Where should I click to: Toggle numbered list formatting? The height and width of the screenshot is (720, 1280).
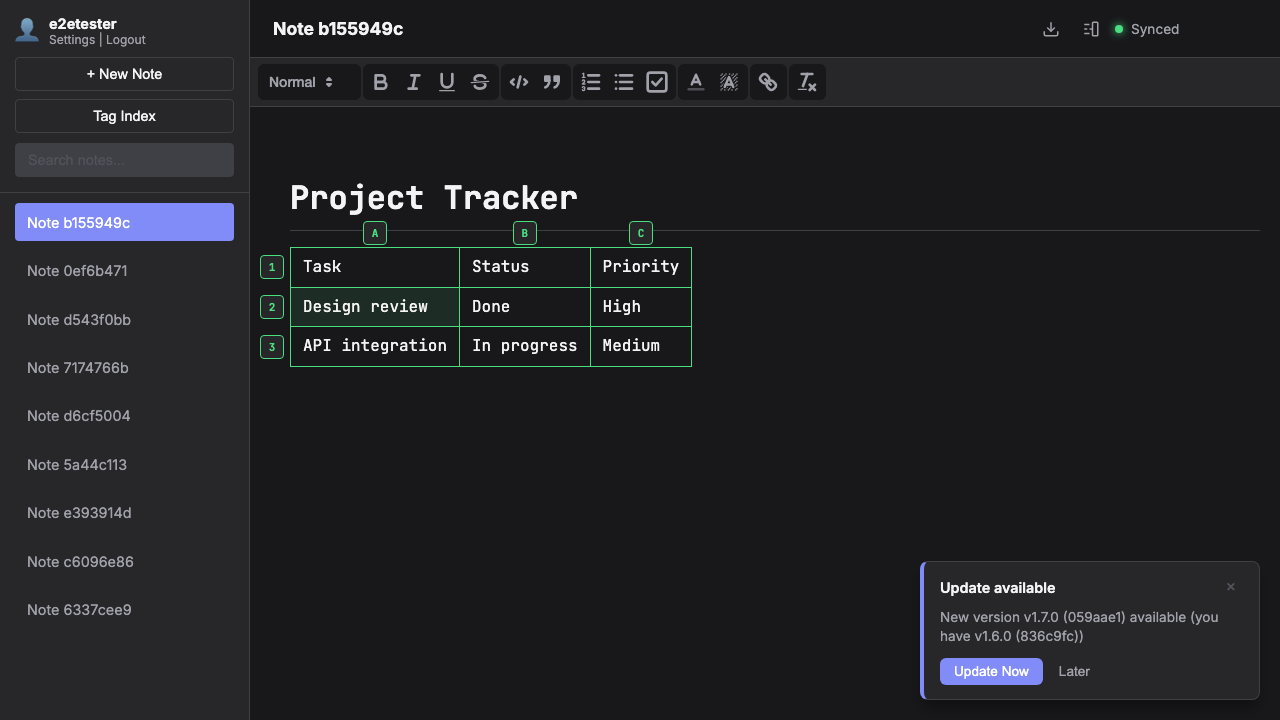click(591, 82)
